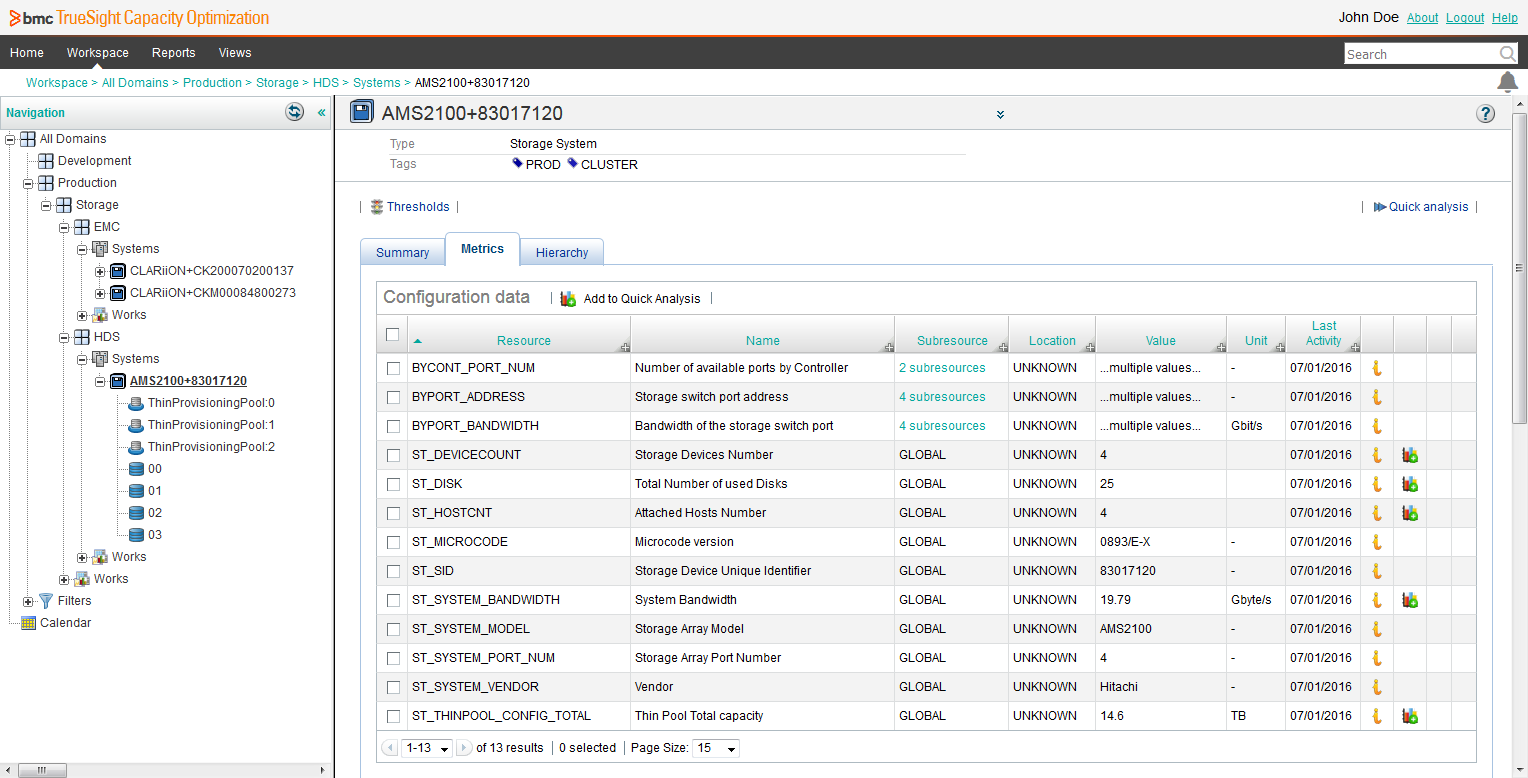Check the BYPORT_BANDWIDTH row checkbox

point(394,427)
